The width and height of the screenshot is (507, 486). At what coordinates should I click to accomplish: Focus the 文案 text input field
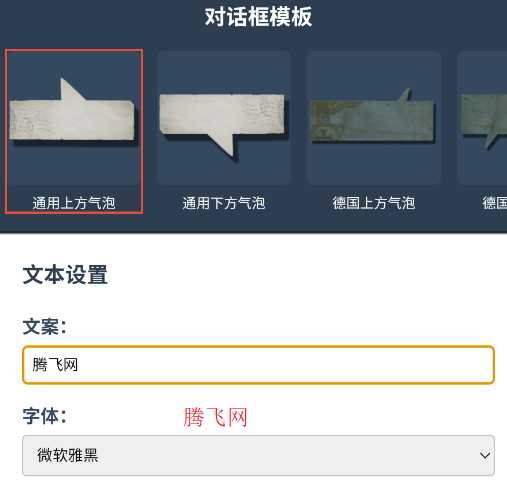(x=258, y=365)
